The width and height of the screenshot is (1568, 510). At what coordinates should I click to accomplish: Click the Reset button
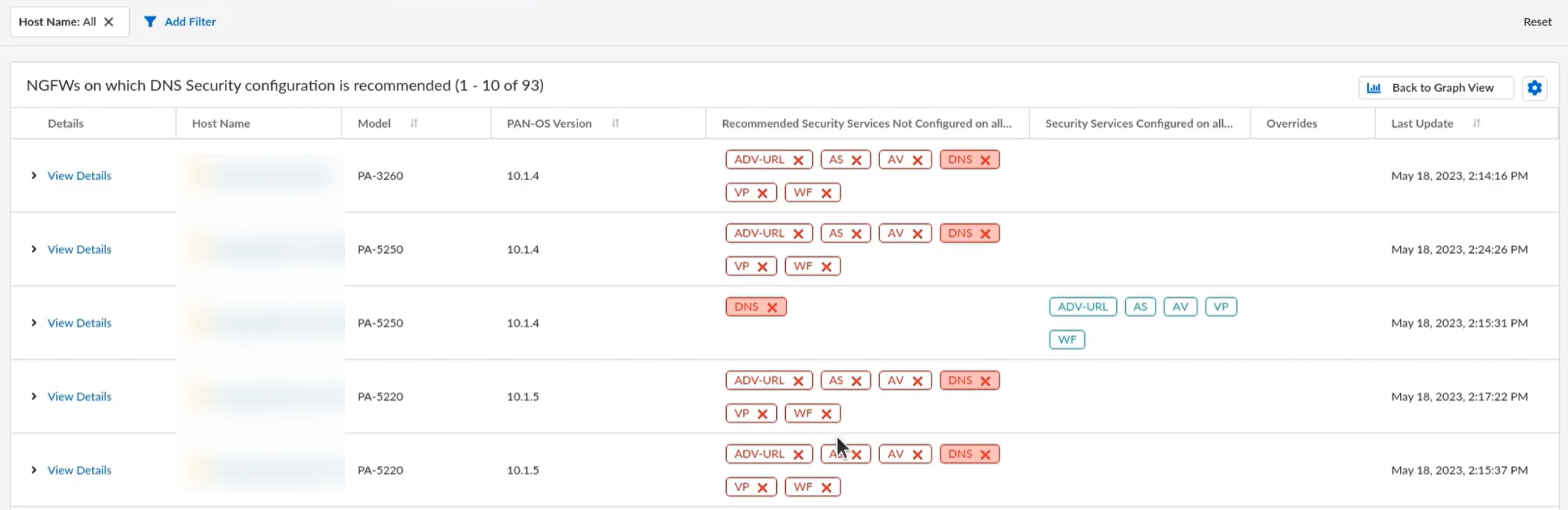tap(1537, 22)
